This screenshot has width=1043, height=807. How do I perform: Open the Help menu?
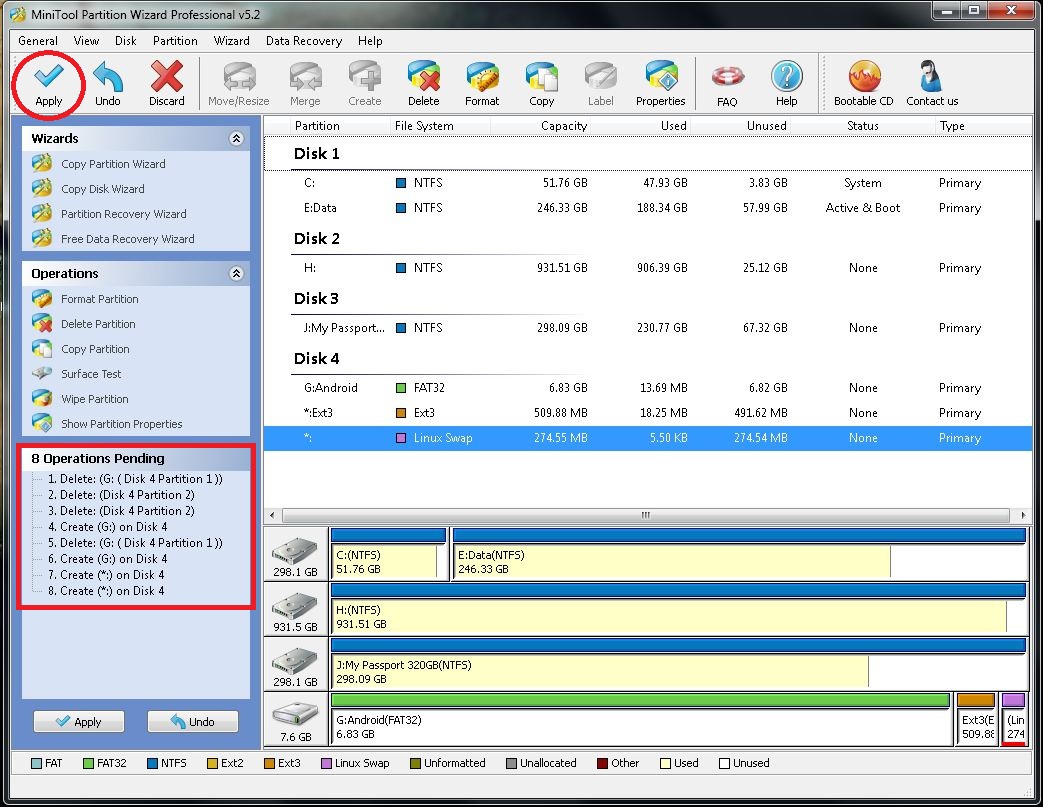coord(370,41)
